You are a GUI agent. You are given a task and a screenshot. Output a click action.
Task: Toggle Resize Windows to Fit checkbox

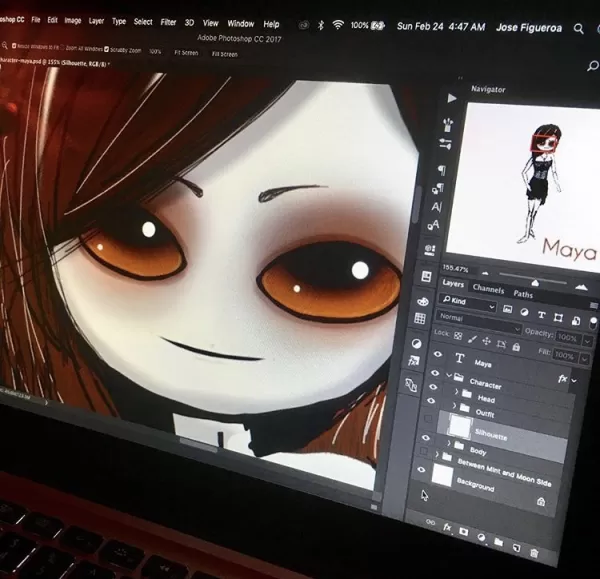coord(14,46)
